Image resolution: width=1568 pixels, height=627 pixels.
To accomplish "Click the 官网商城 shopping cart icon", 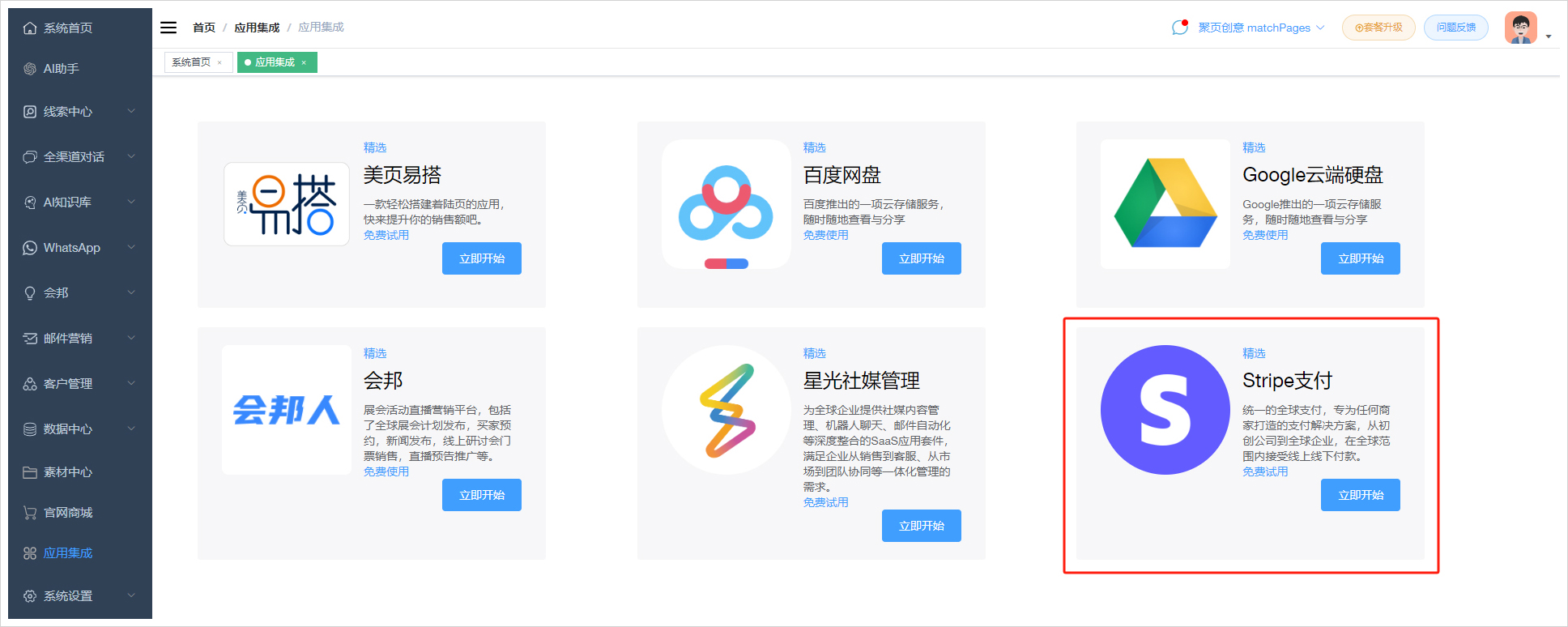I will point(30,513).
